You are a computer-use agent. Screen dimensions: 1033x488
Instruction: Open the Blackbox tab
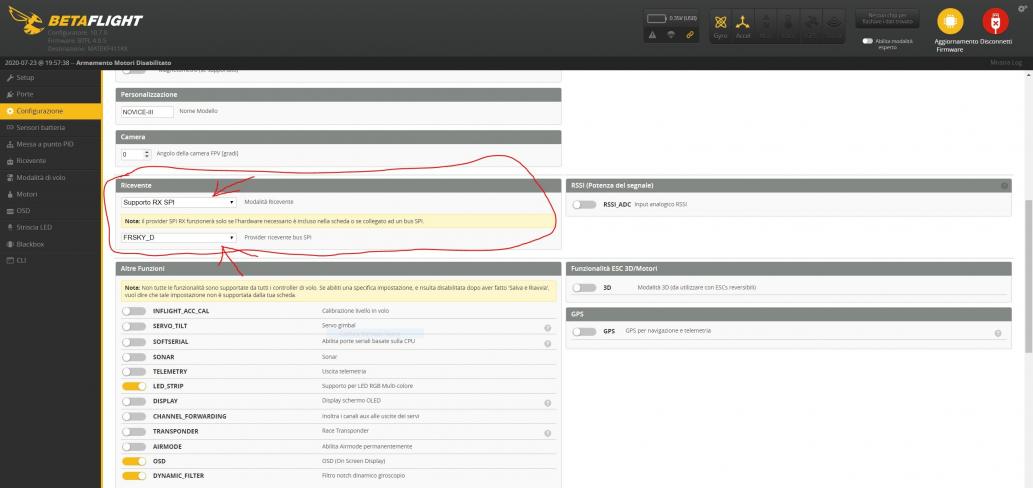(x=51, y=244)
